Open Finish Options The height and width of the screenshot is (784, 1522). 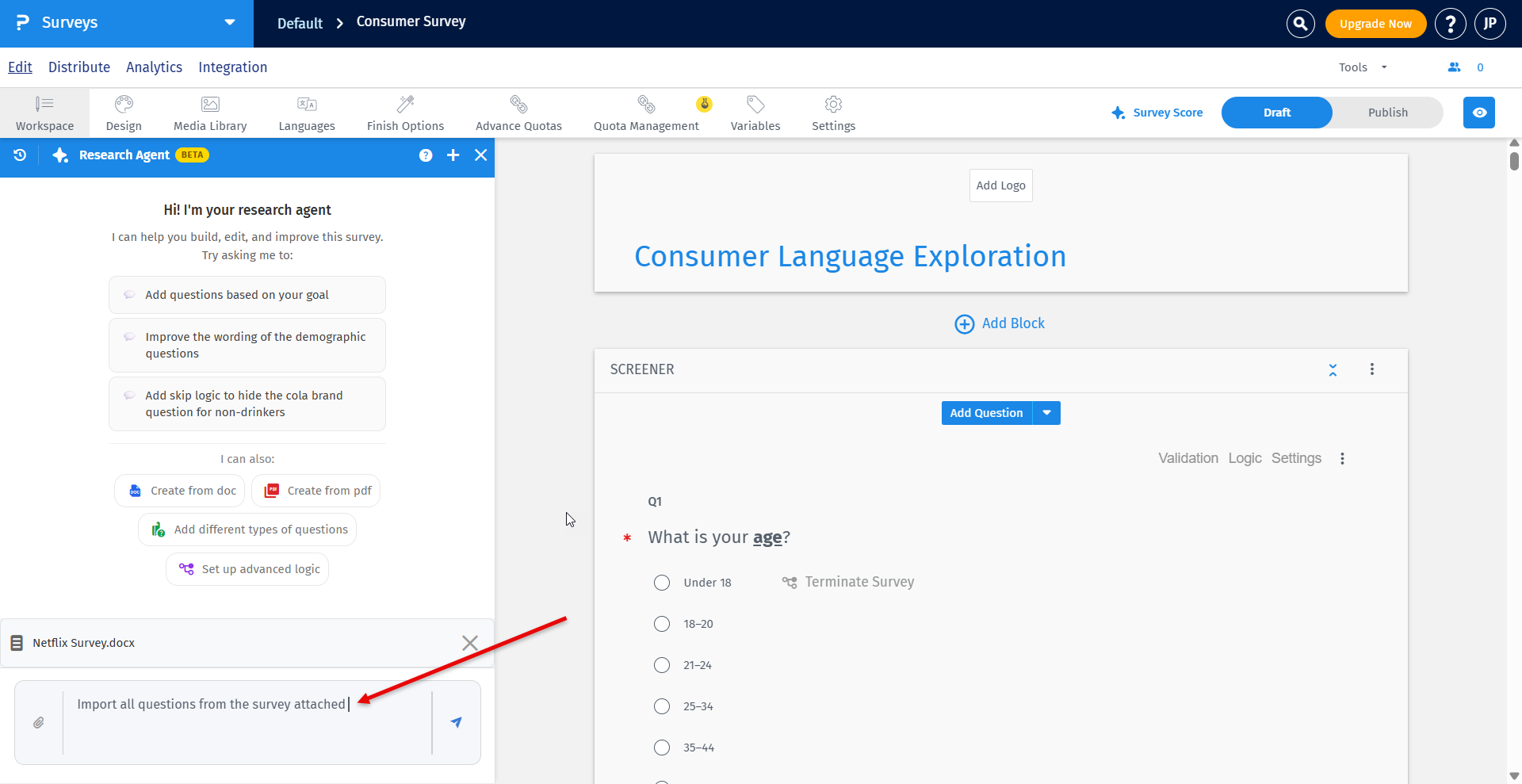click(405, 113)
